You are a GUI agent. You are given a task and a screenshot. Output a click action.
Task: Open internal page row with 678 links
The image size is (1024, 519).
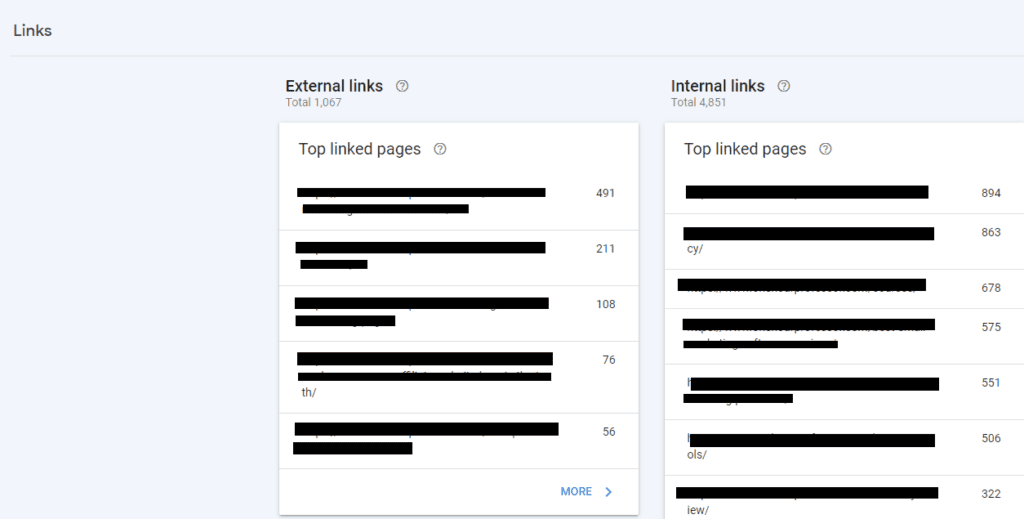844,289
